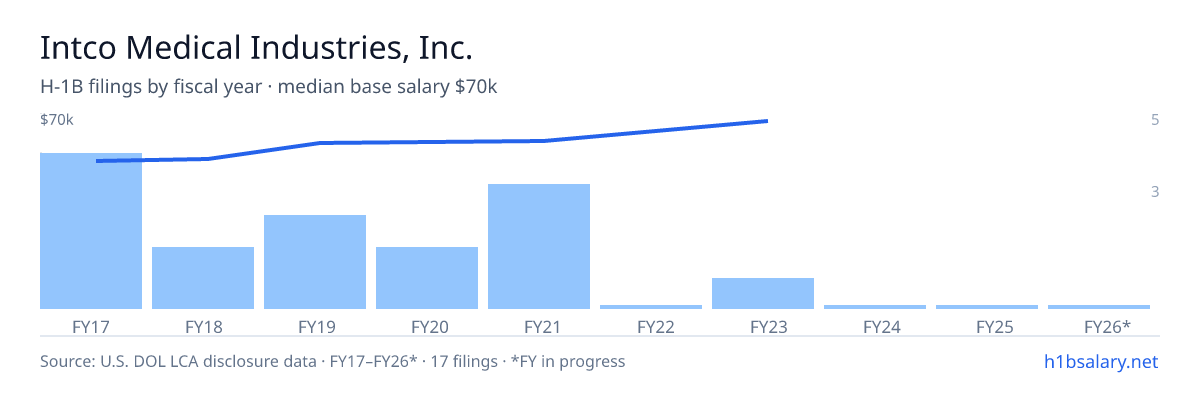Screen dimensions: 1200x400
Task: Click the FY26* bar stub
Action: [x=1099, y=307]
